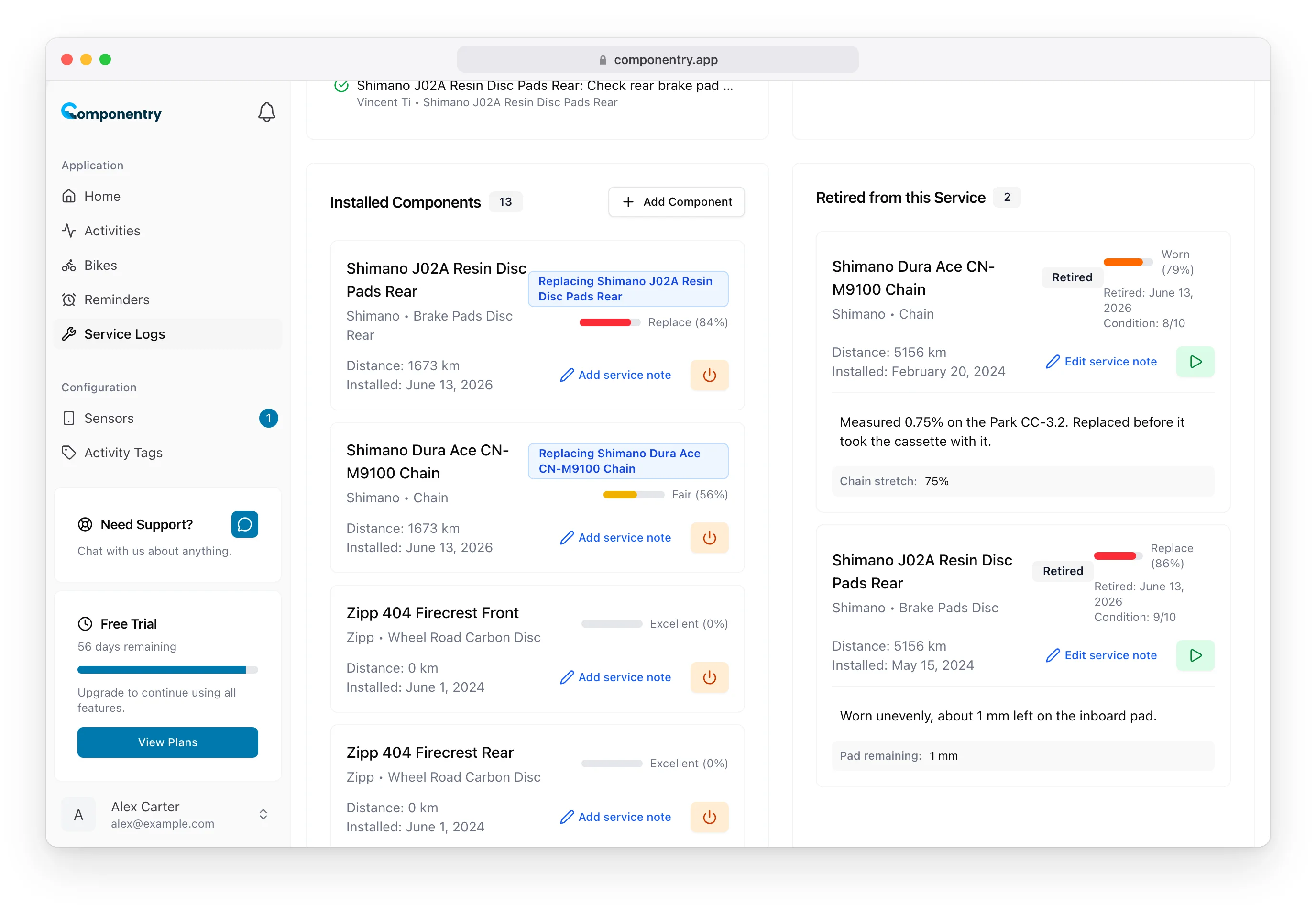Click the componentry.app address bar
1316x908 pixels.
pyautogui.click(x=658, y=60)
